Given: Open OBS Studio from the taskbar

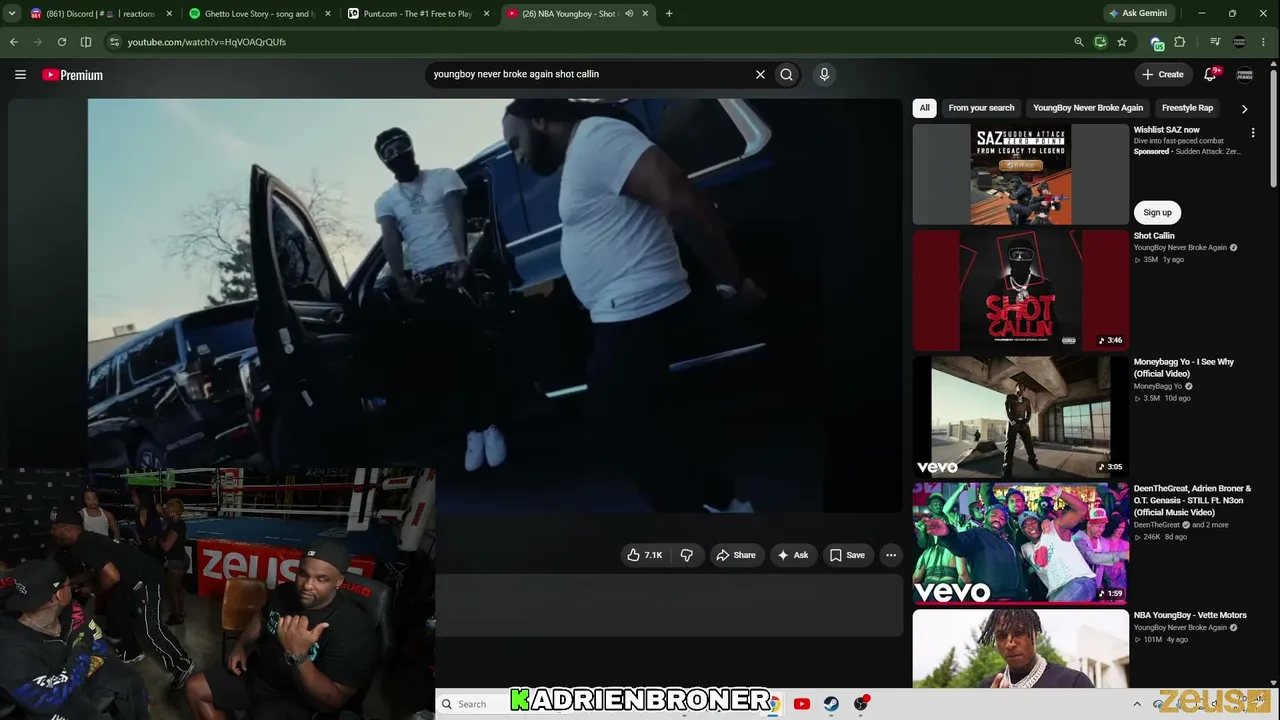Looking at the screenshot, I should 861,704.
